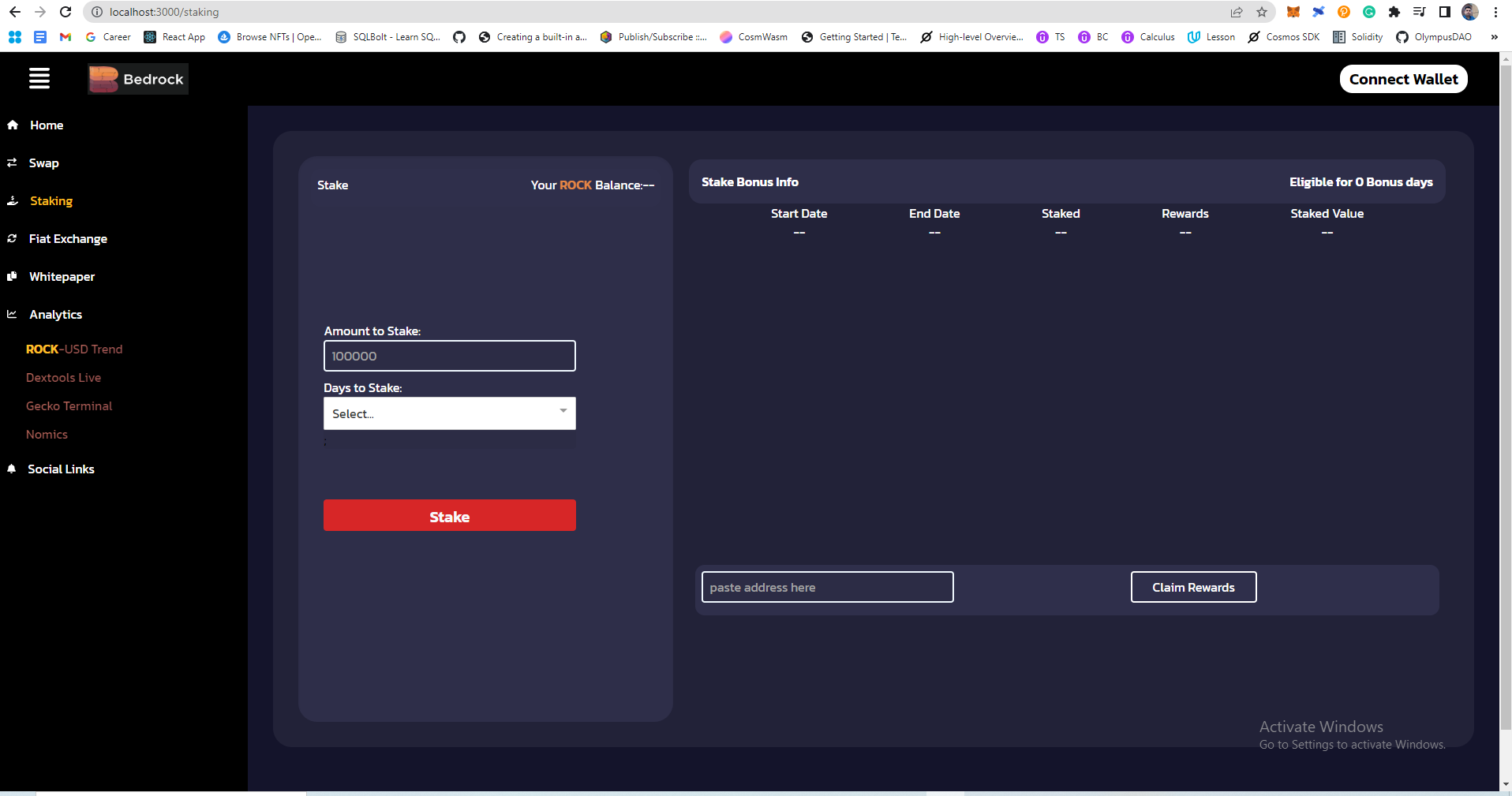
Task: Focus the paste address here field
Action: [828, 587]
